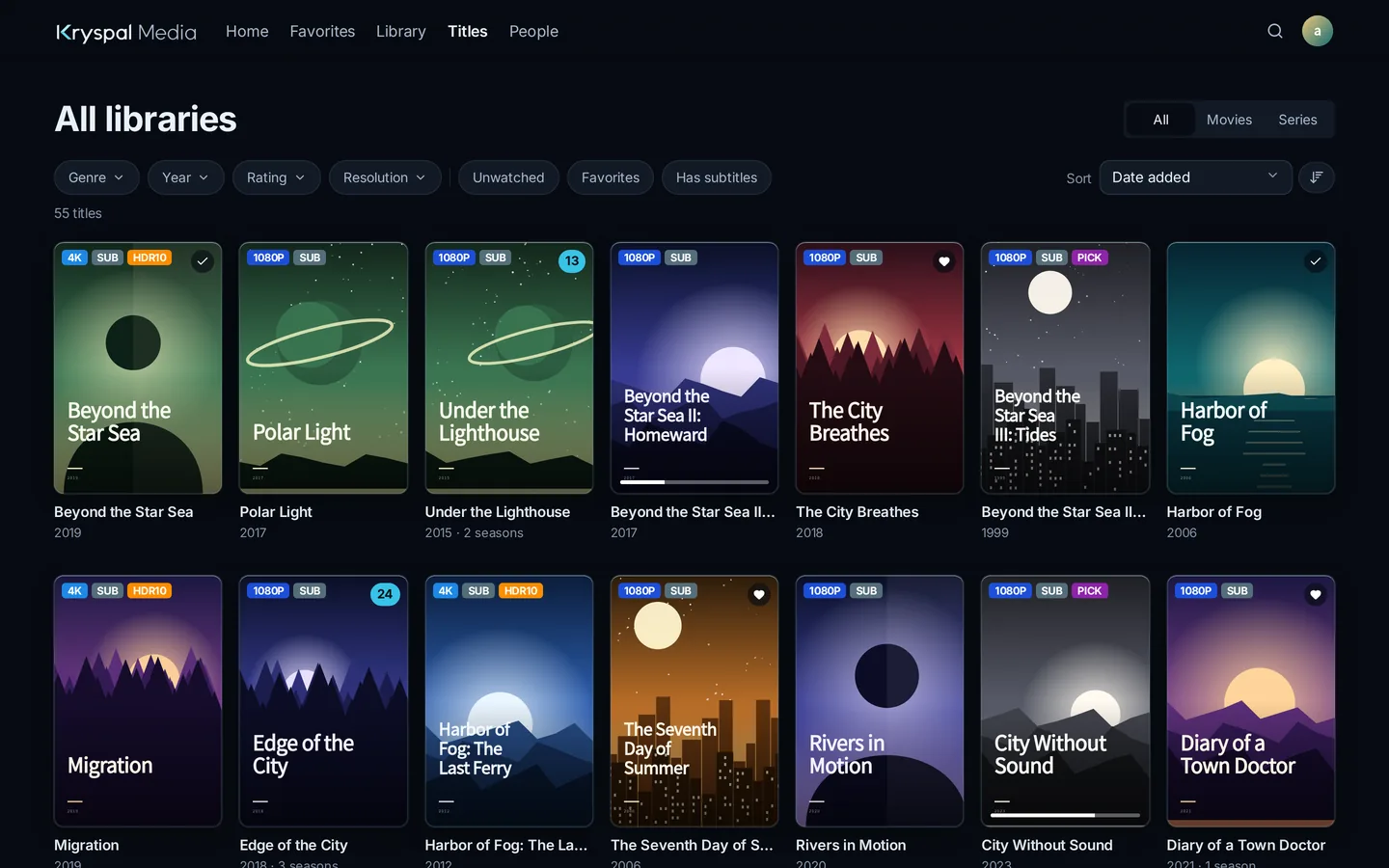Screen dimensions: 1389x868
Task: Open The Seventh Day of Summer poster
Action: tap(694, 701)
